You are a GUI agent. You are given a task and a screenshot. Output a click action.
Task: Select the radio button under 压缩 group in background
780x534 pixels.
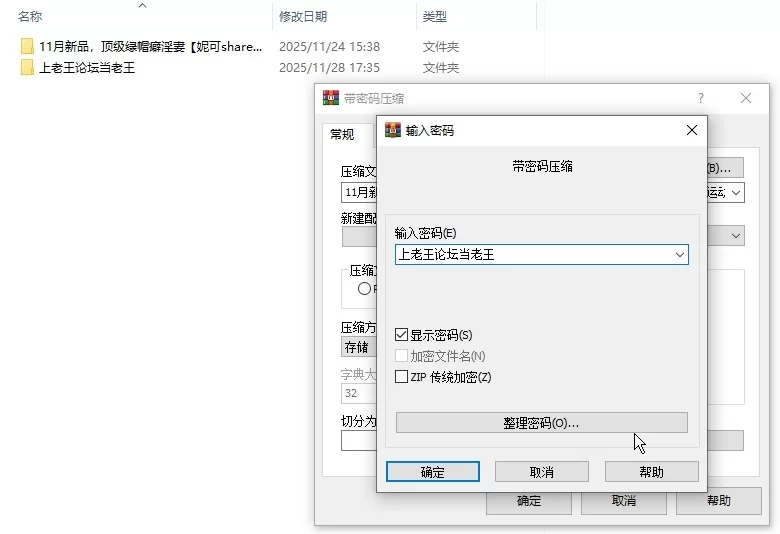(x=364, y=288)
